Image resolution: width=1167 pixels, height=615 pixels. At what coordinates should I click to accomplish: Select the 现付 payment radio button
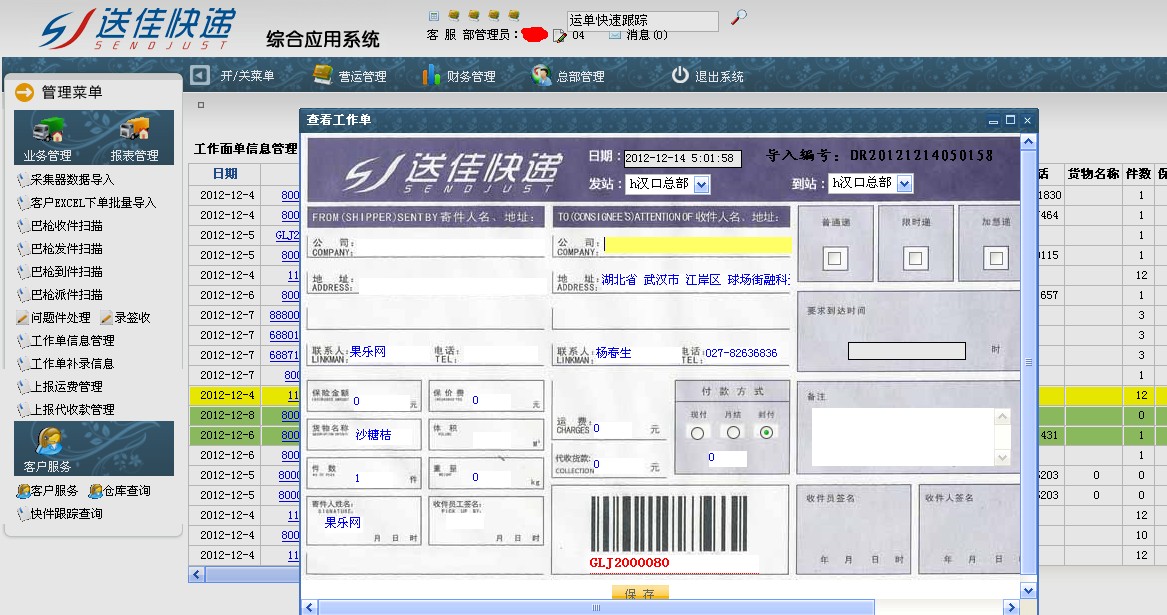point(697,432)
